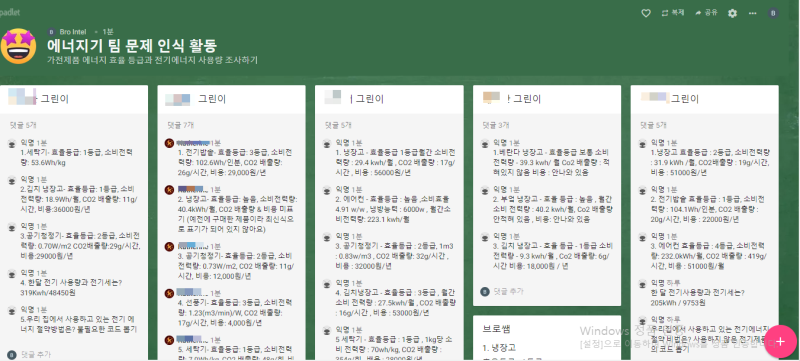This screenshot has height=361, width=800.
Task: Click user avatar beside 공기청정기 0.73W/m2 comment
Action: click(x=169, y=246)
